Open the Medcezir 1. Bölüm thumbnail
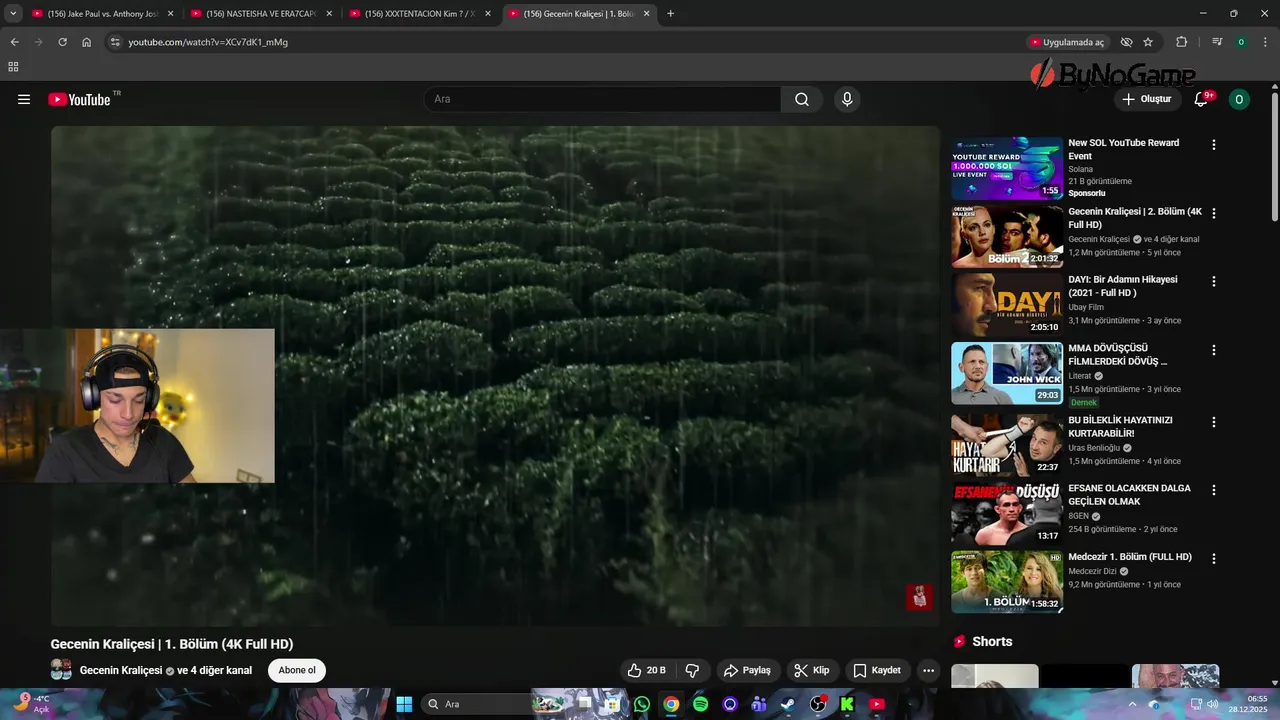1280x720 pixels. 1007,581
